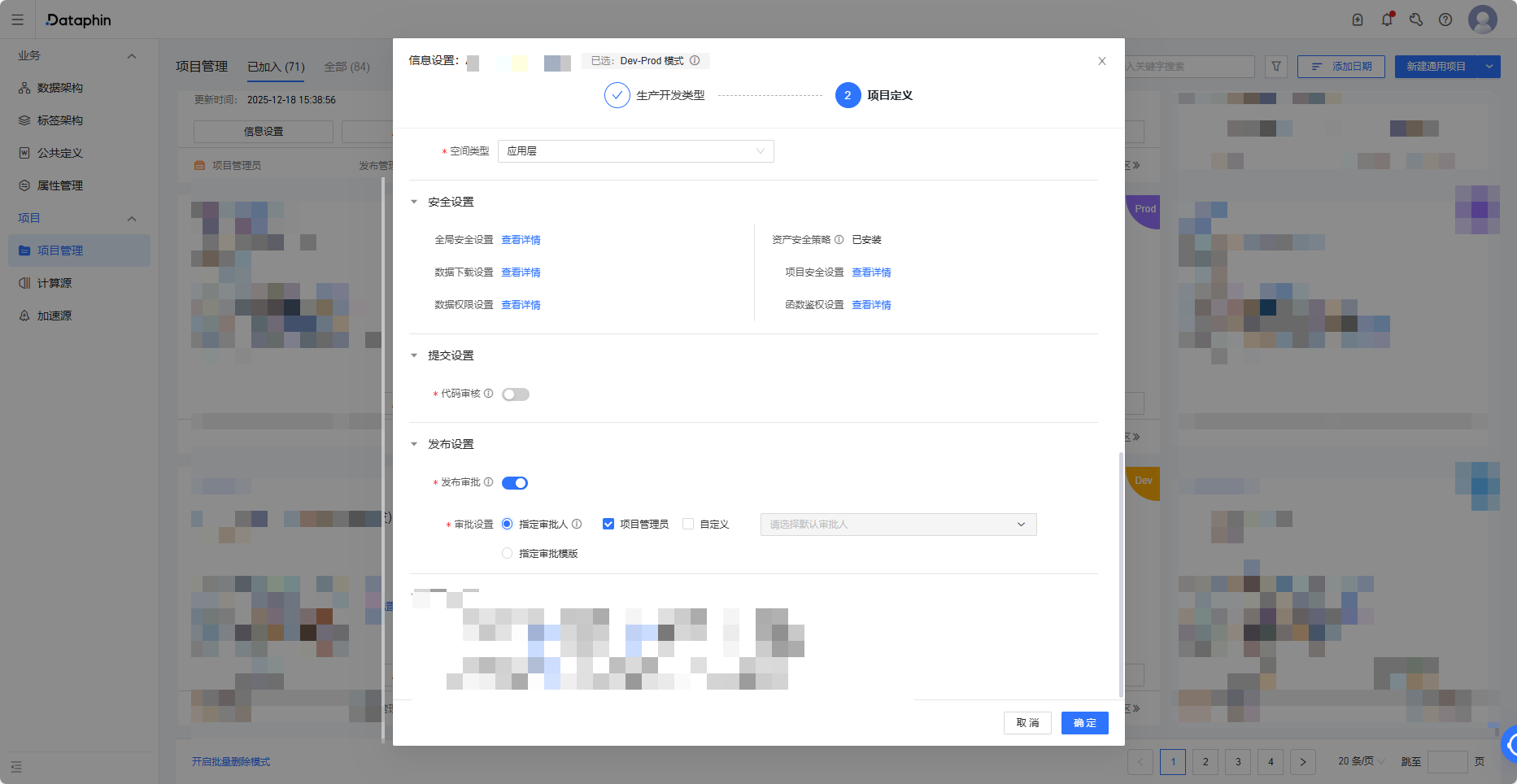This screenshot has width=1517, height=784.
Task: Click the info icon beside Dev-Prod 模式
Action: click(x=695, y=60)
